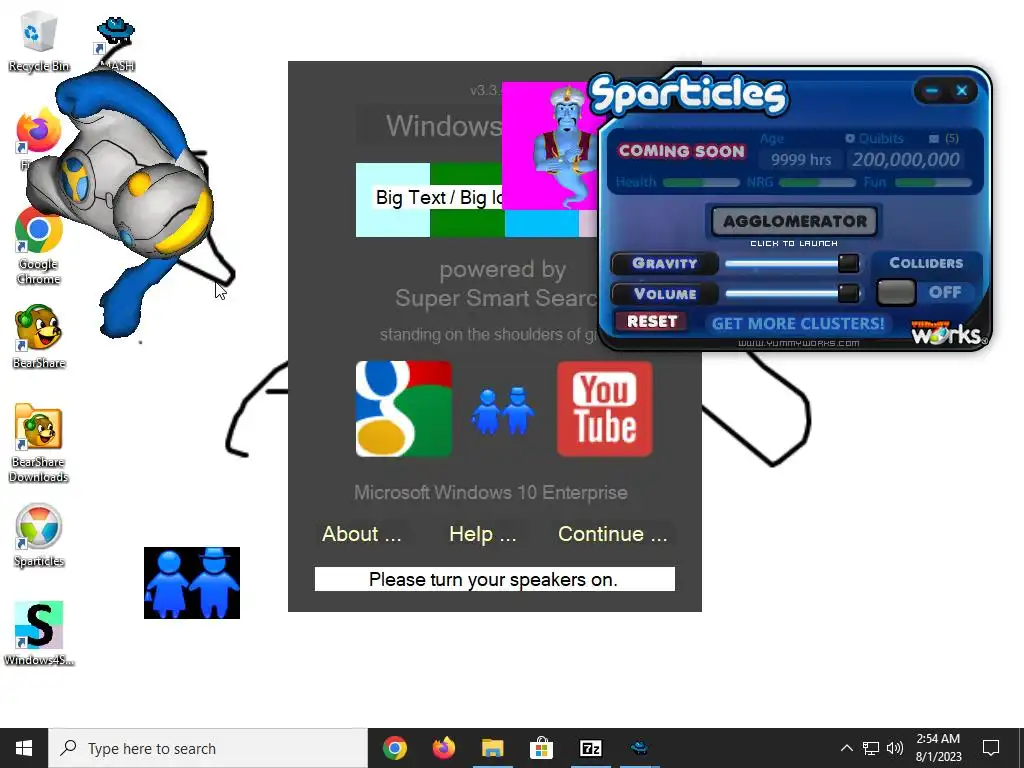Open Chrome from the taskbar

(x=394, y=748)
